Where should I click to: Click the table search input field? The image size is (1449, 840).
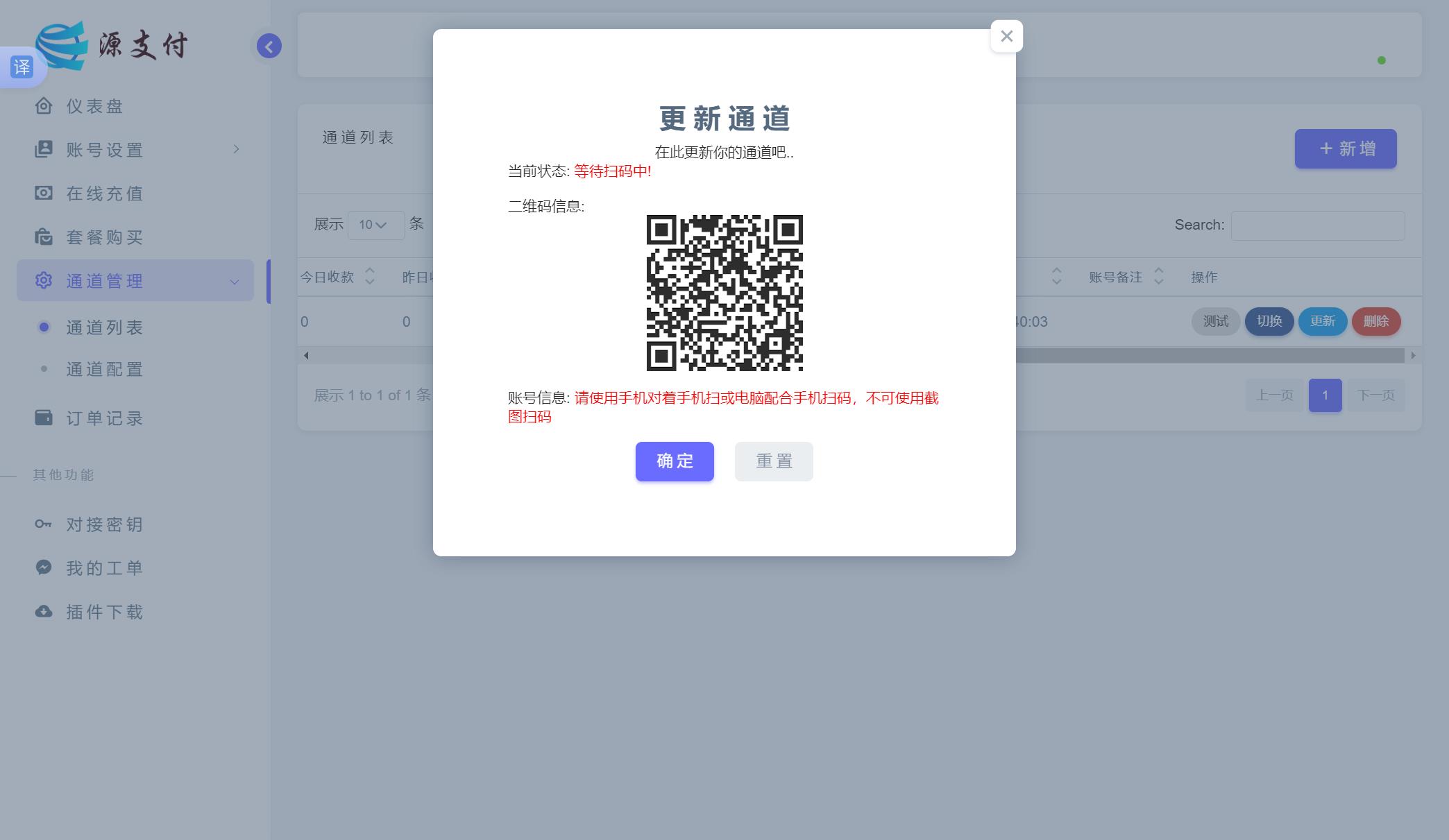[1317, 226]
